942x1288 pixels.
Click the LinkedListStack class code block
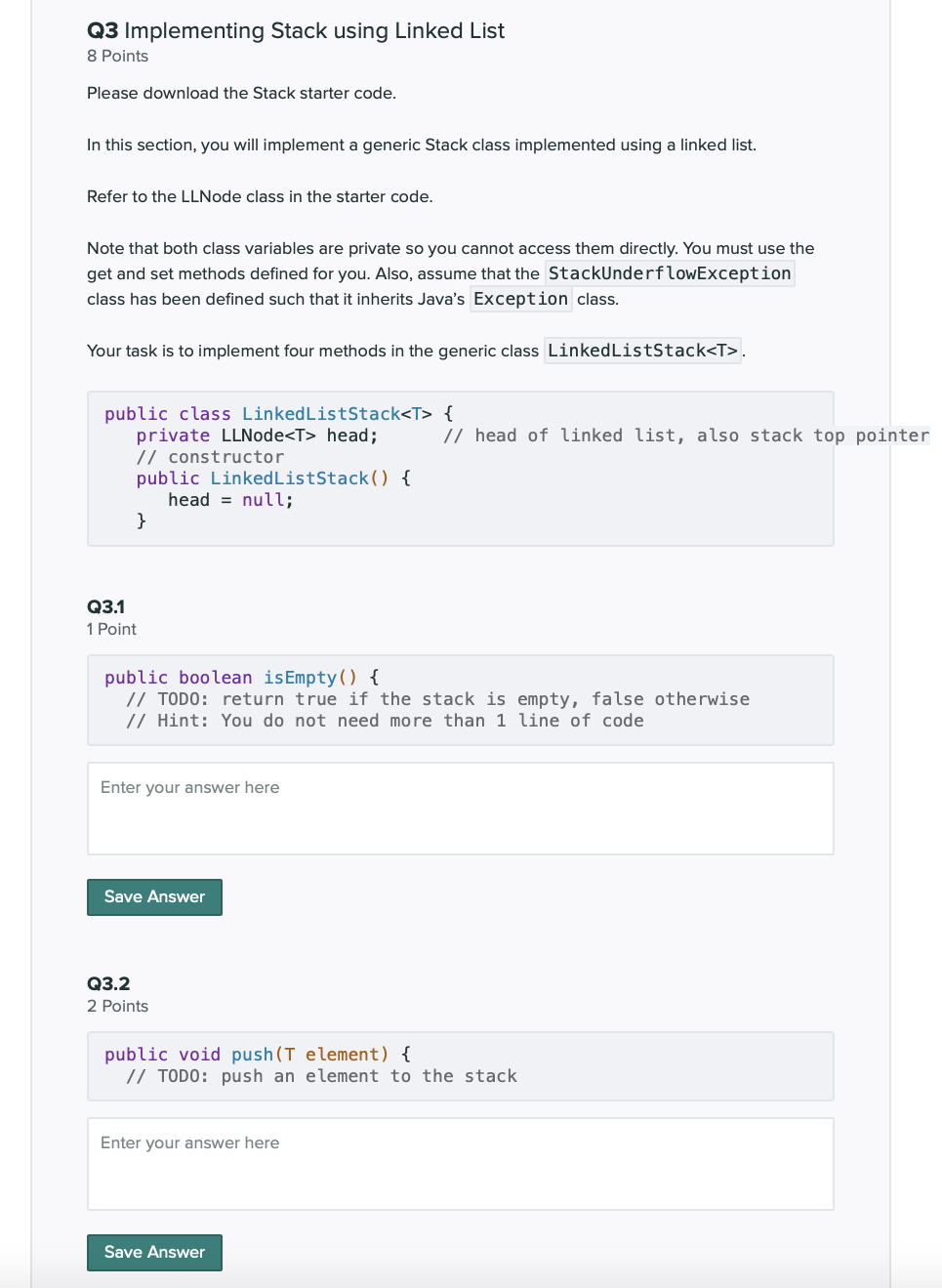pos(461,468)
